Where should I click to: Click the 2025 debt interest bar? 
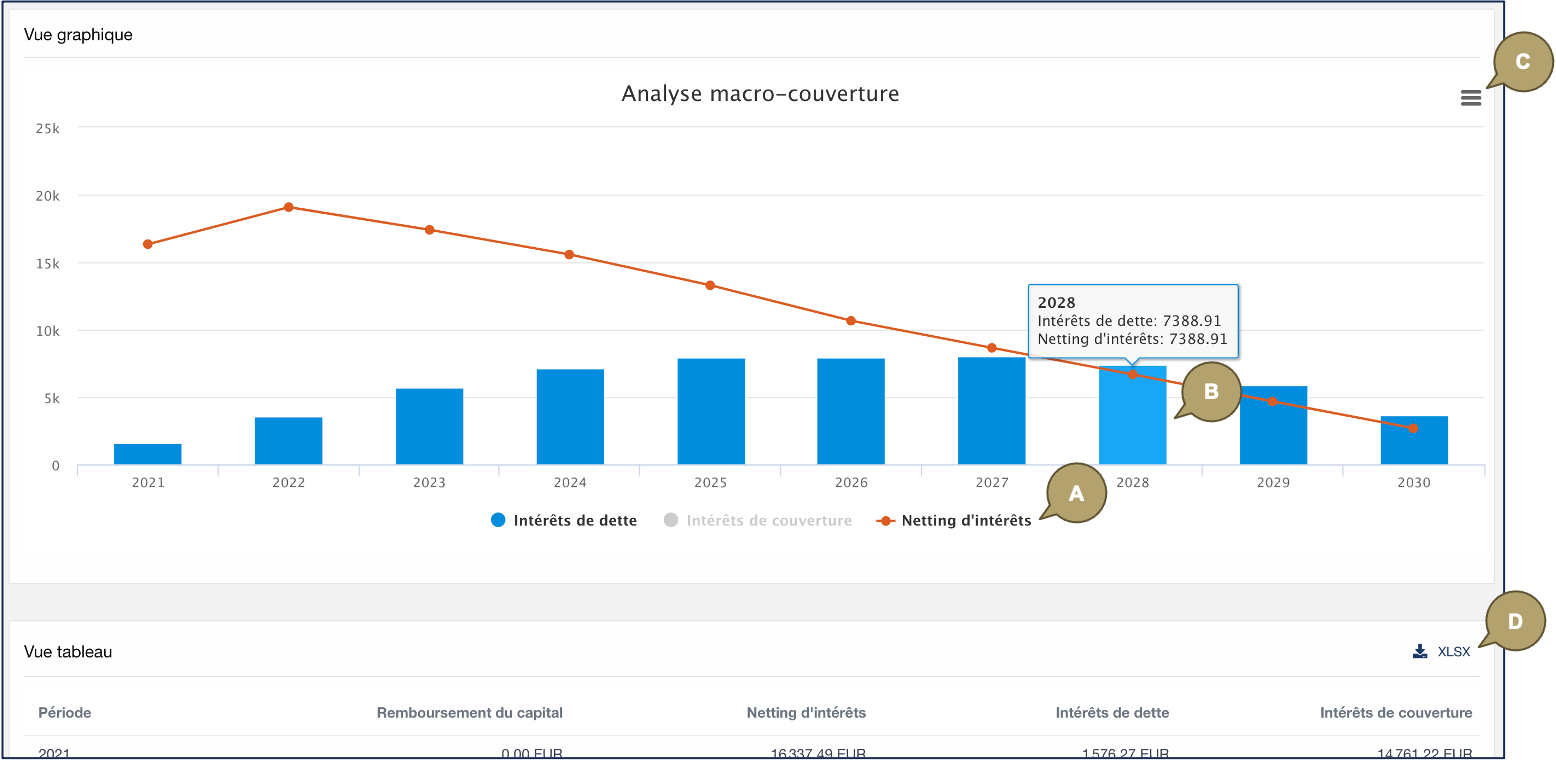(710, 412)
